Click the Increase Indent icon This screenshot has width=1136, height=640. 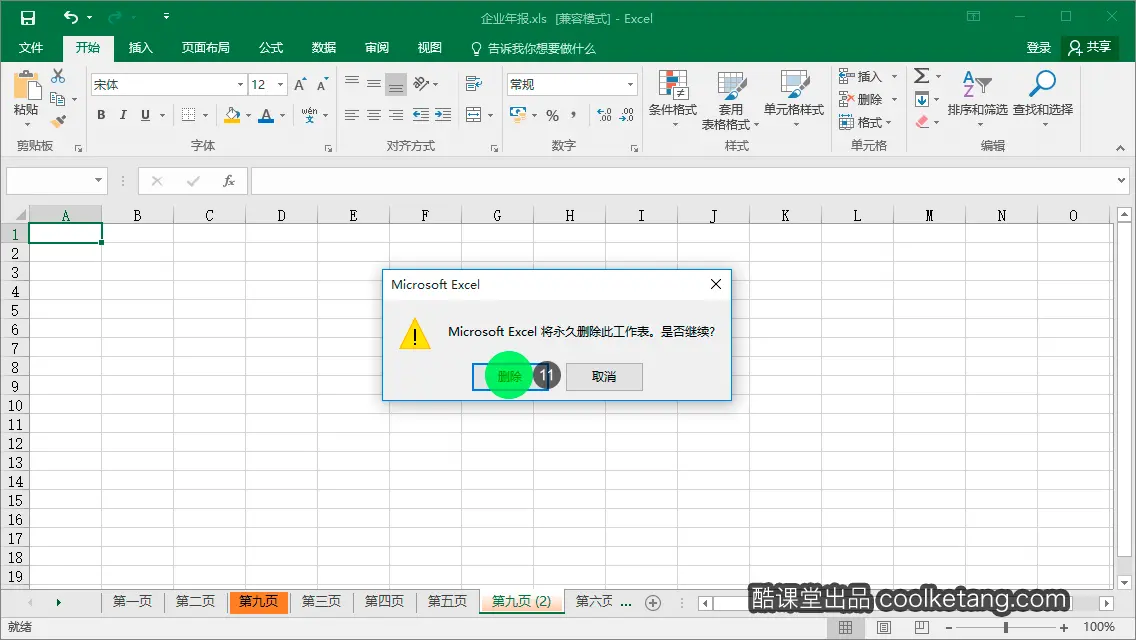pos(443,115)
